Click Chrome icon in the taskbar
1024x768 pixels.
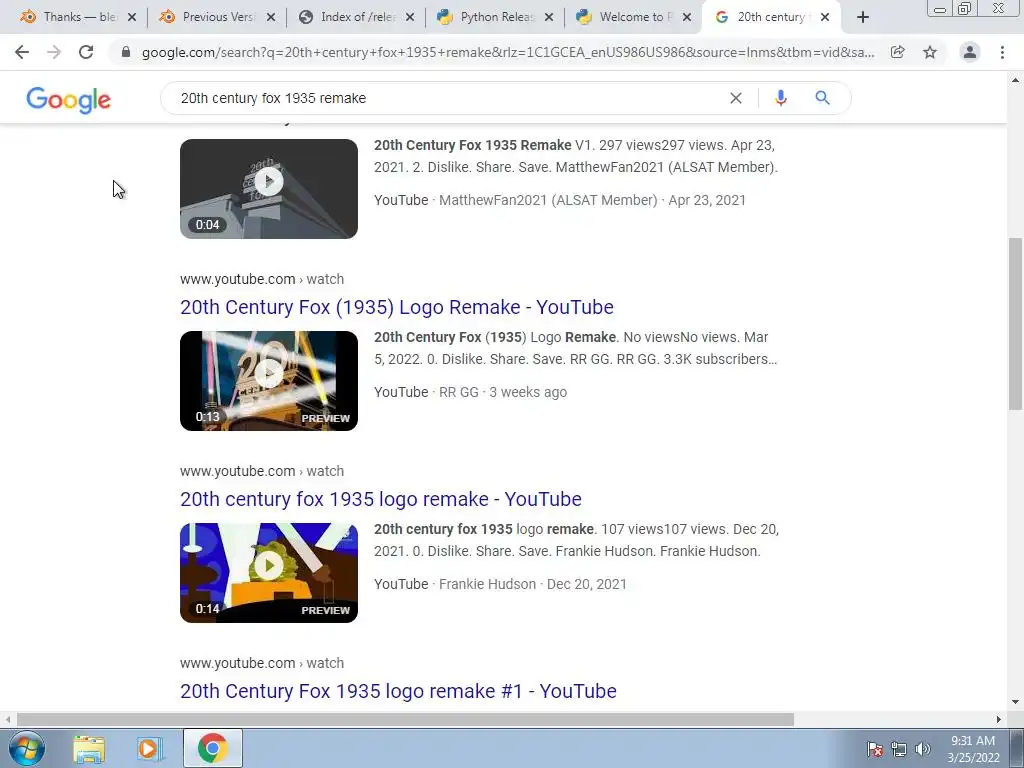click(x=212, y=748)
